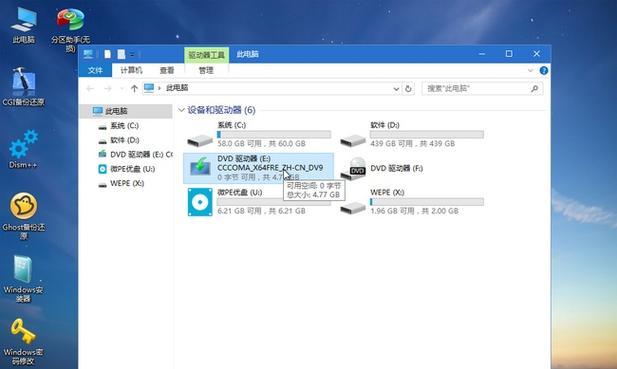Launch the 分区助手 desktop shortcut
617x369 pixels.
click(70, 20)
